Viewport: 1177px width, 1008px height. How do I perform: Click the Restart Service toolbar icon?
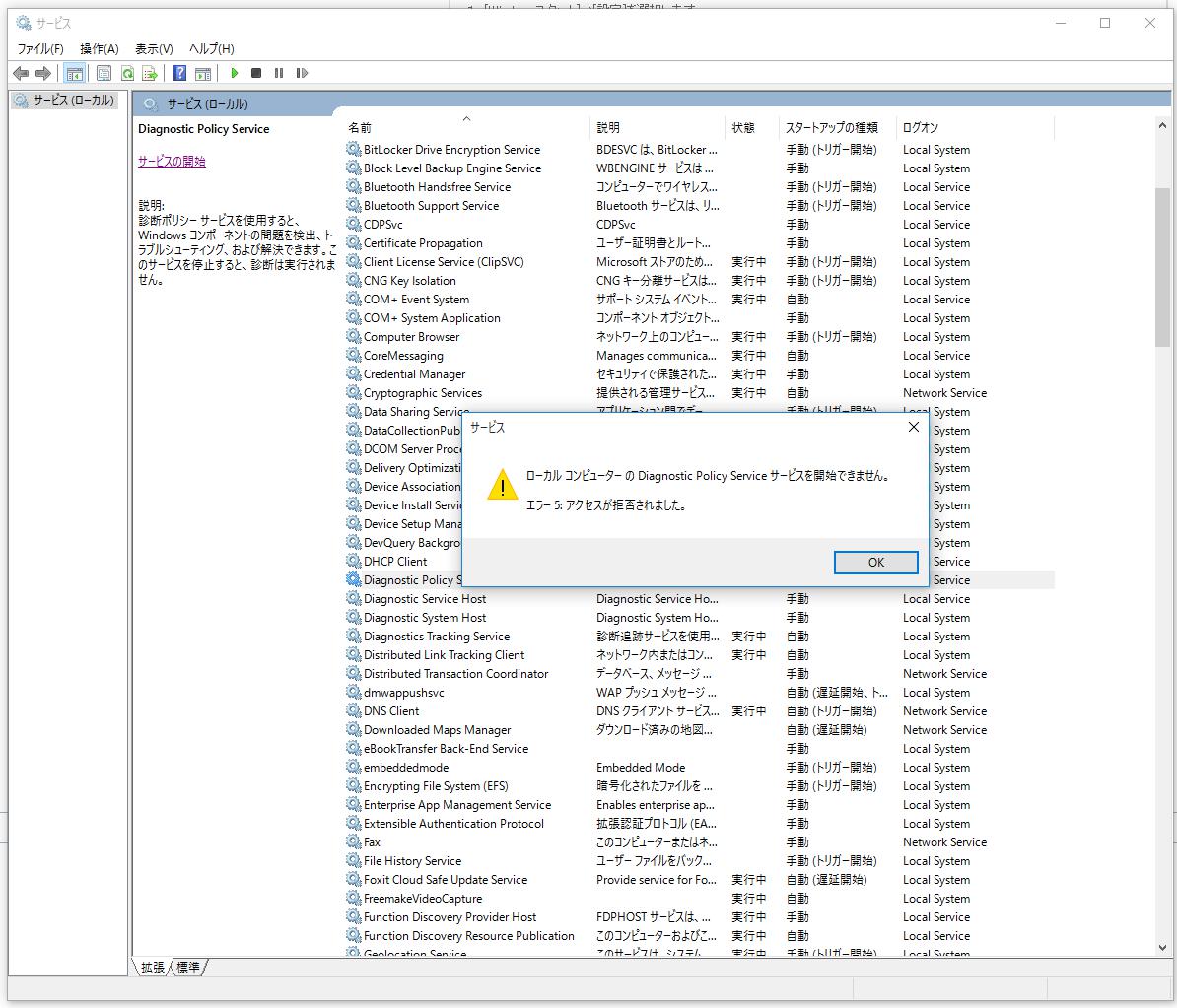coord(302,73)
